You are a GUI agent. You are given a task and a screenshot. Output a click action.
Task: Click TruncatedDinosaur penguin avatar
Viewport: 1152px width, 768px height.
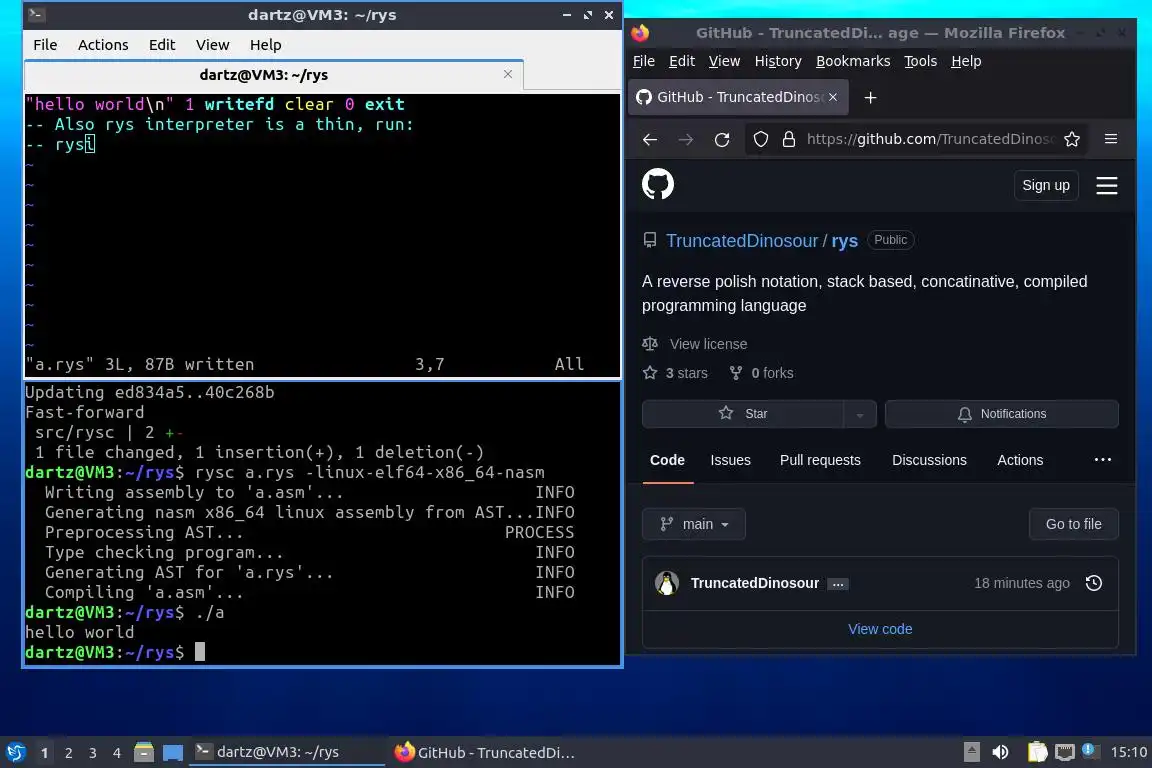pyautogui.click(x=667, y=583)
